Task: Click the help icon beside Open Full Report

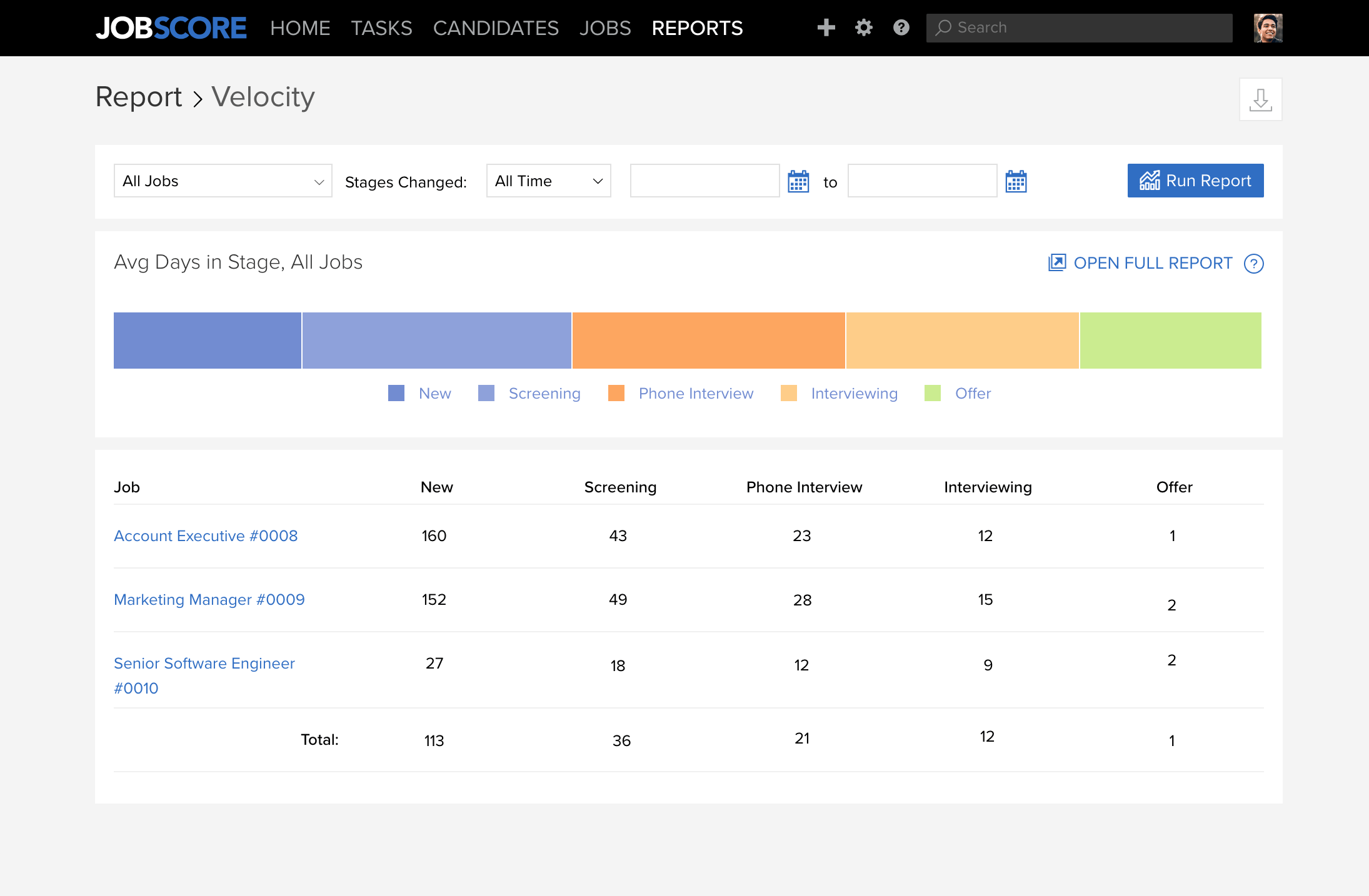Action: (x=1253, y=264)
